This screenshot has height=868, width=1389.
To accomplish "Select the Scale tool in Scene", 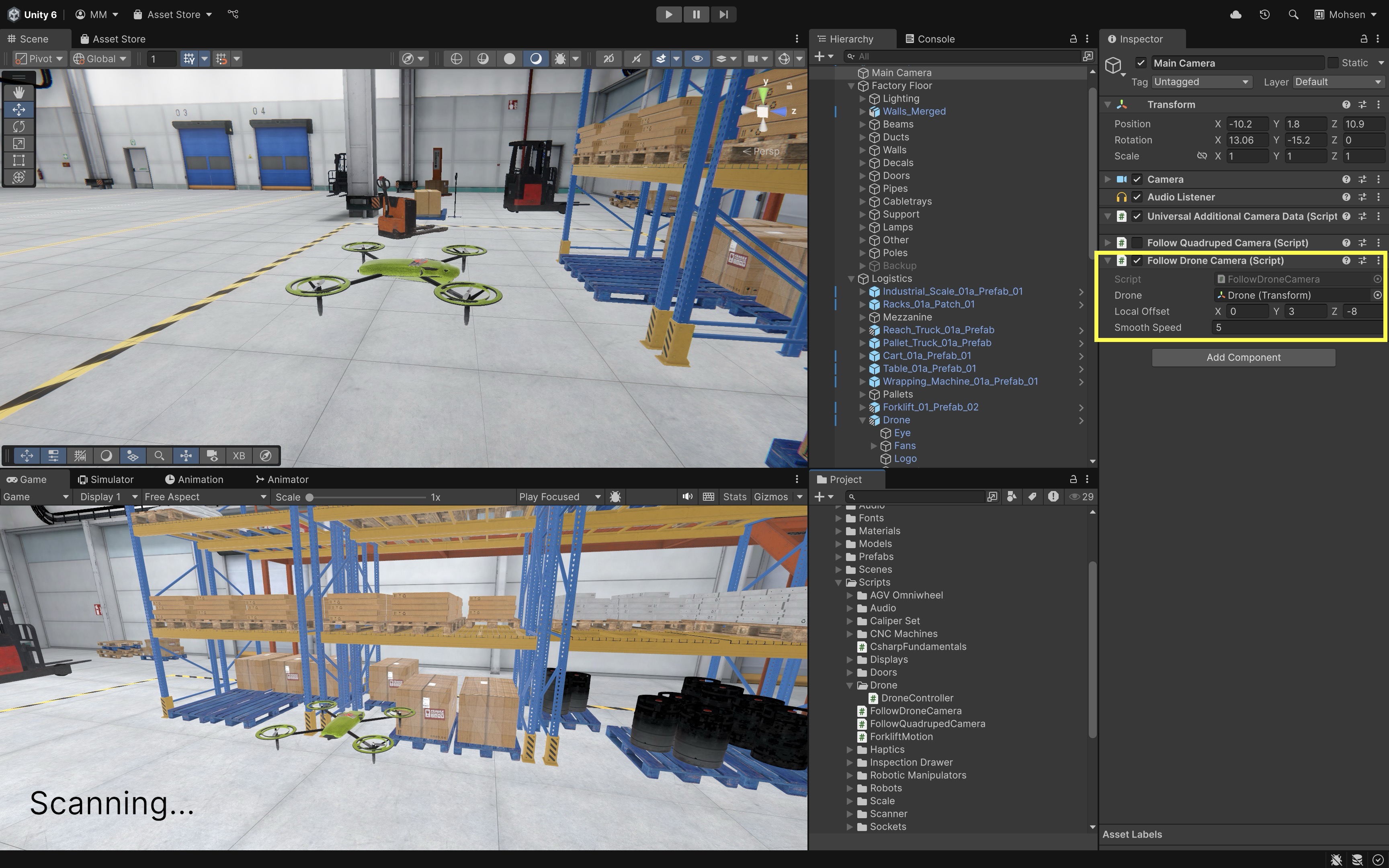I will point(18,143).
